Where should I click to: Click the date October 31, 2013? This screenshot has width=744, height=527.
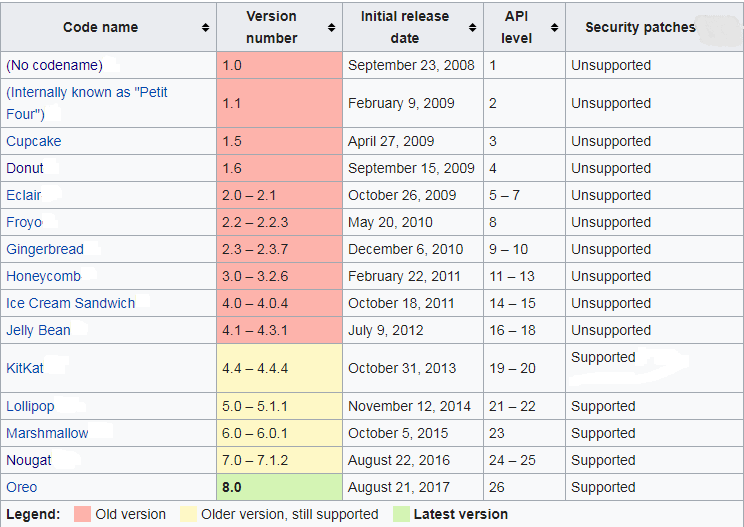(402, 368)
